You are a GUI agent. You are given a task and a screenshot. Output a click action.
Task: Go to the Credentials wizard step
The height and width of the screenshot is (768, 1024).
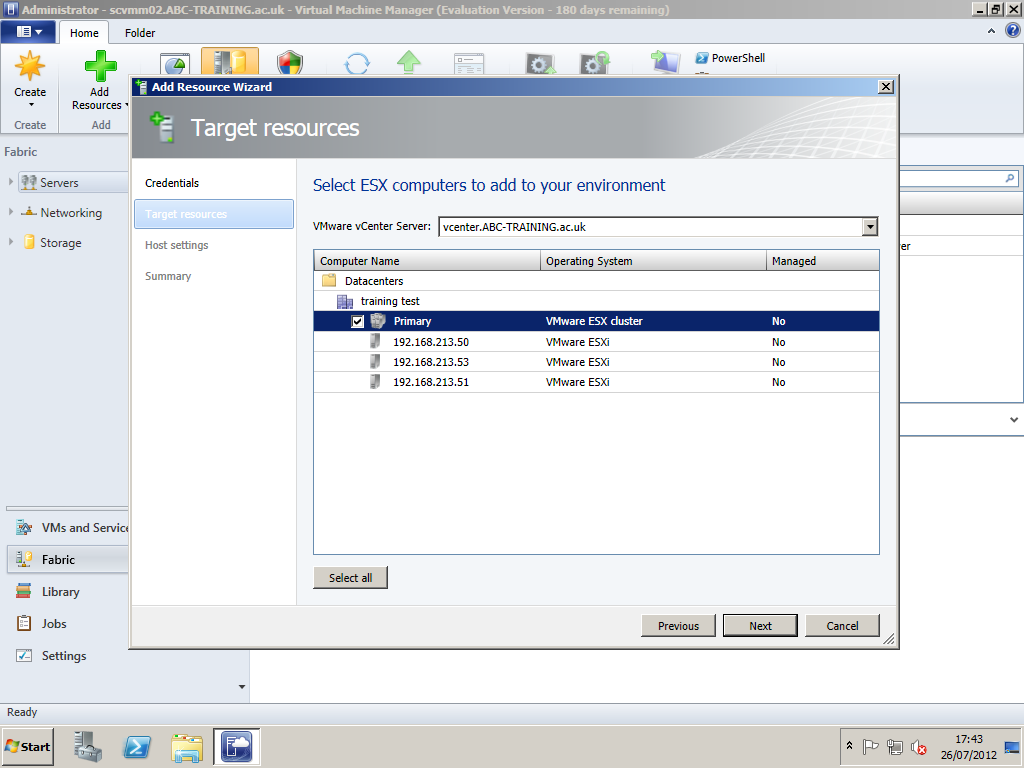[x=172, y=183]
